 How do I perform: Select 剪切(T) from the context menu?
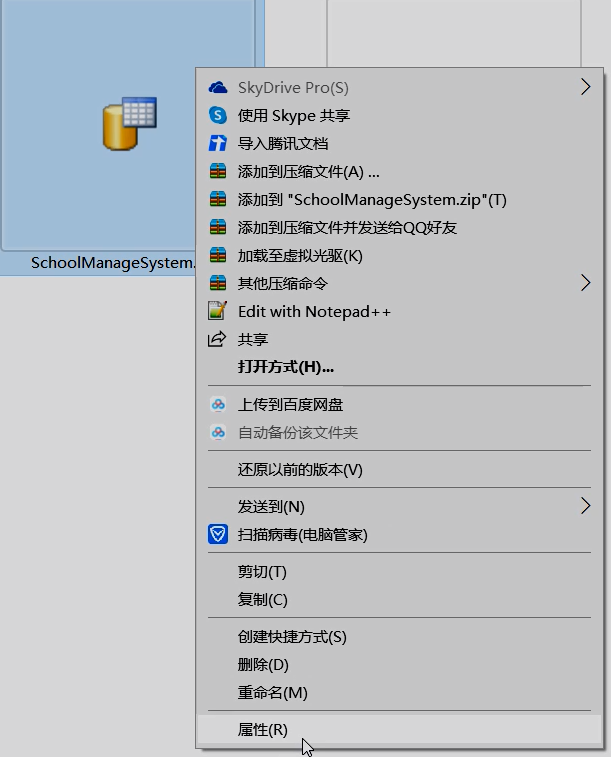[x=399, y=572]
